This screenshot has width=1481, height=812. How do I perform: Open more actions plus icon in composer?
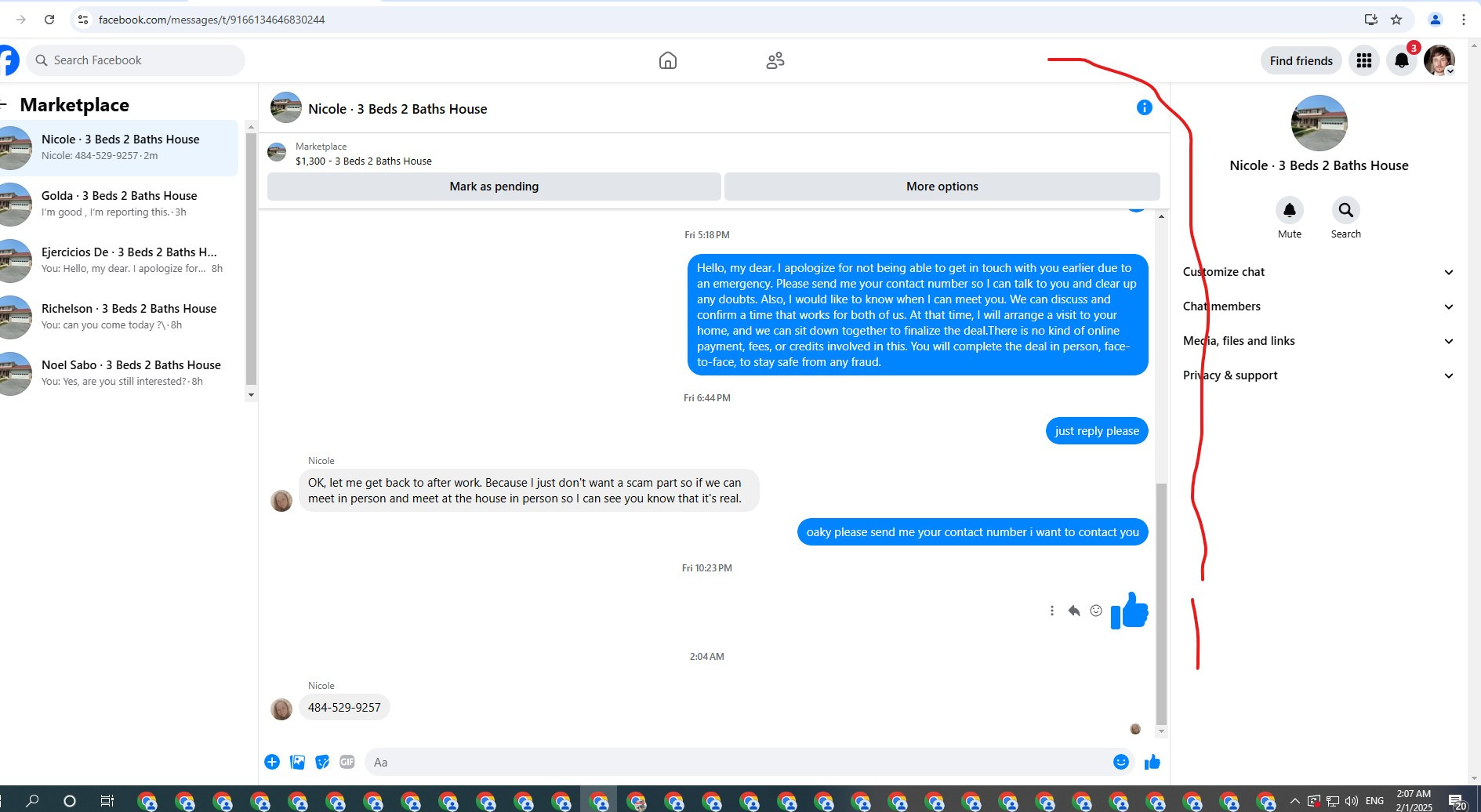point(272,762)
